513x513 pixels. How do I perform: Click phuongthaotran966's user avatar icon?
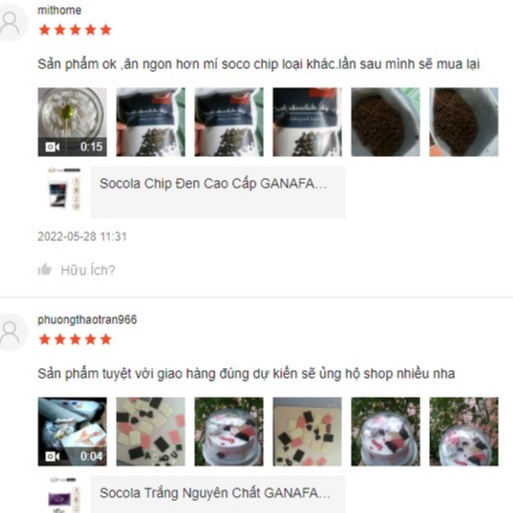pyautogui.click(x=11, y=332)
